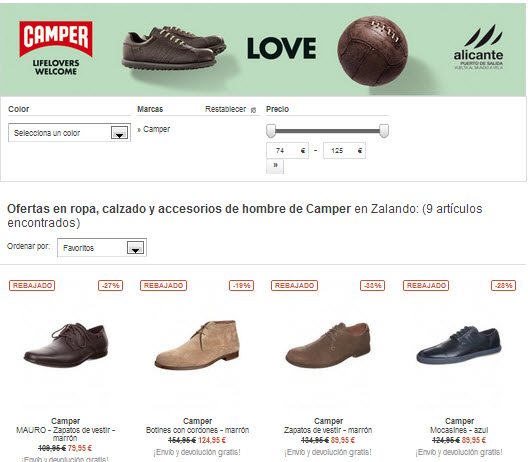This screenshot has height=462, width=528.
Task: Apply price filter with the arrow button
Action: click(x=275, y=166)
